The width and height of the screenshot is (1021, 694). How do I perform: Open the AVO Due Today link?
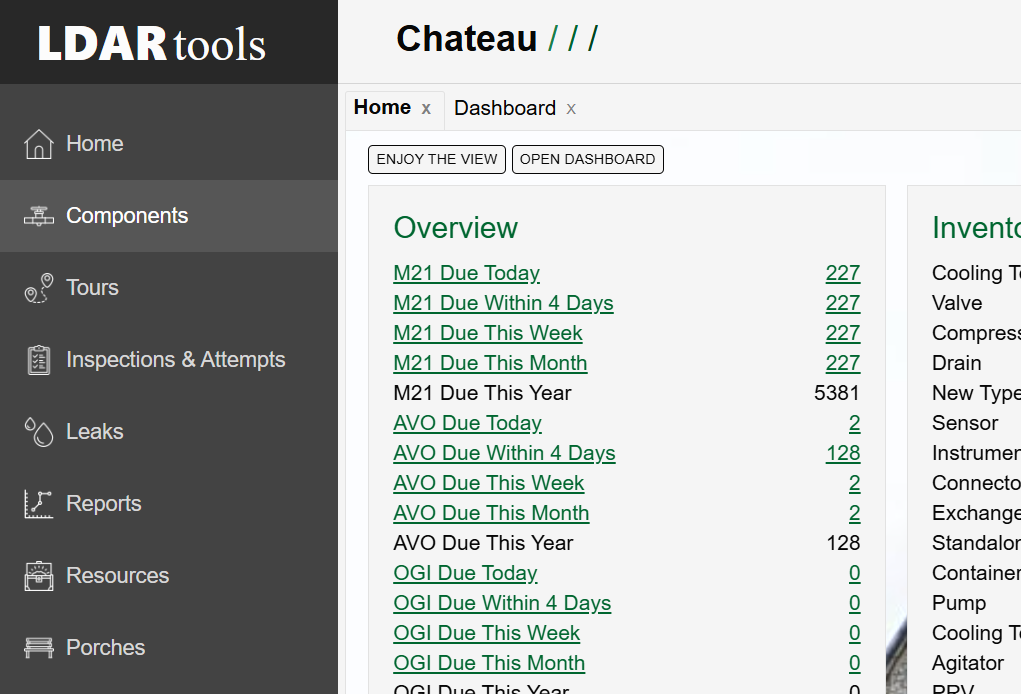coord(468,423)
